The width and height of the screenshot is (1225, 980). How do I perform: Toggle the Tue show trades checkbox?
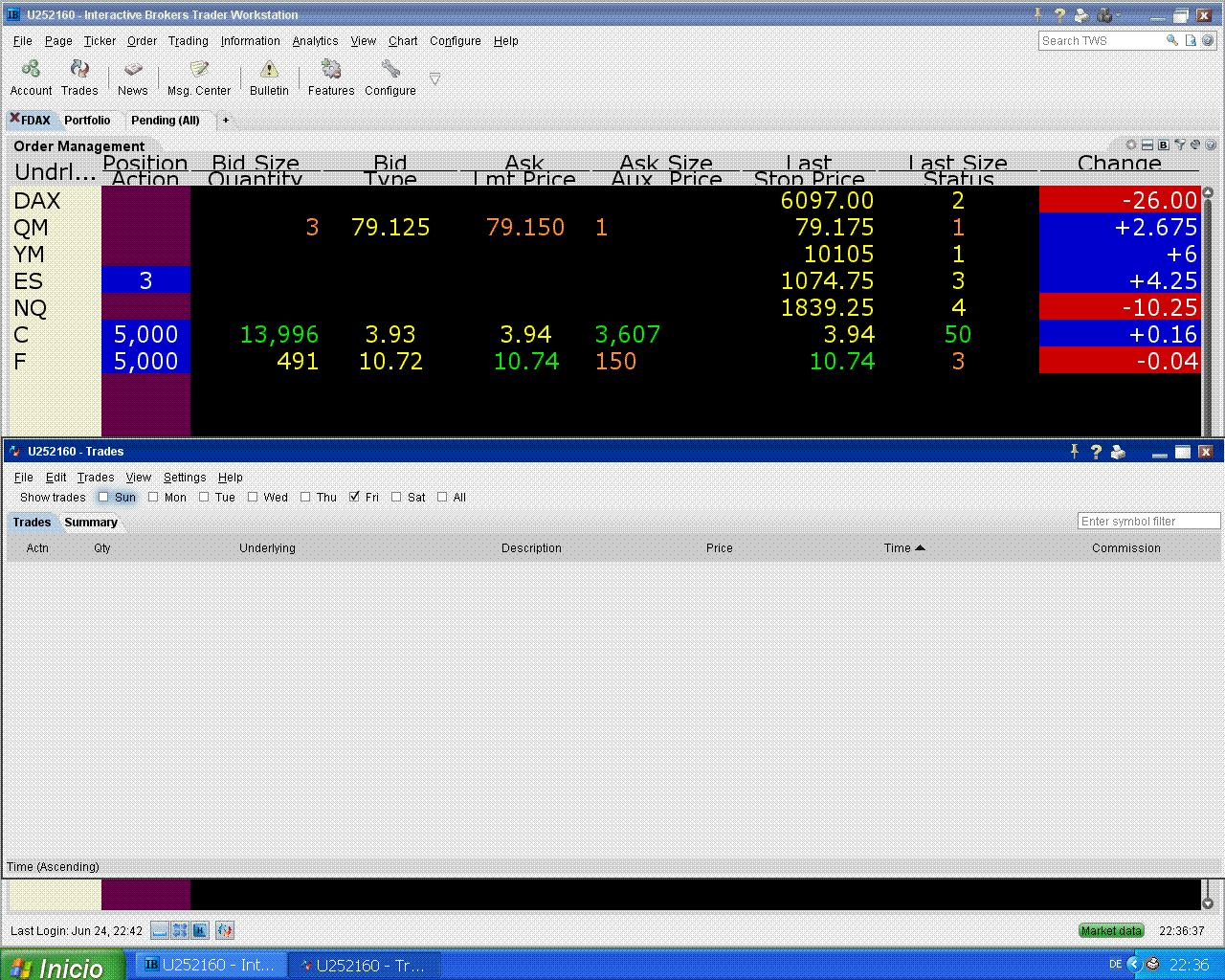point(204,497)
